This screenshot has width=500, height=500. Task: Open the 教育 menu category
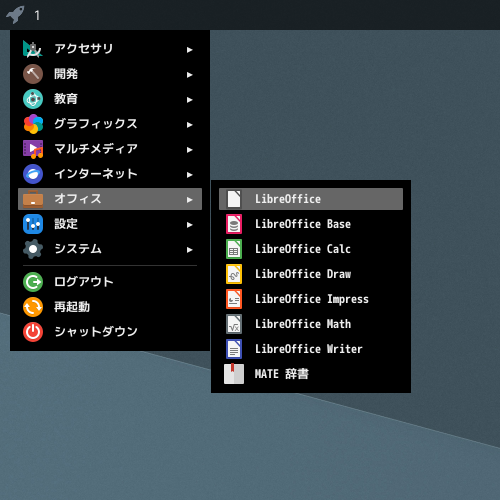coord(110,99)
